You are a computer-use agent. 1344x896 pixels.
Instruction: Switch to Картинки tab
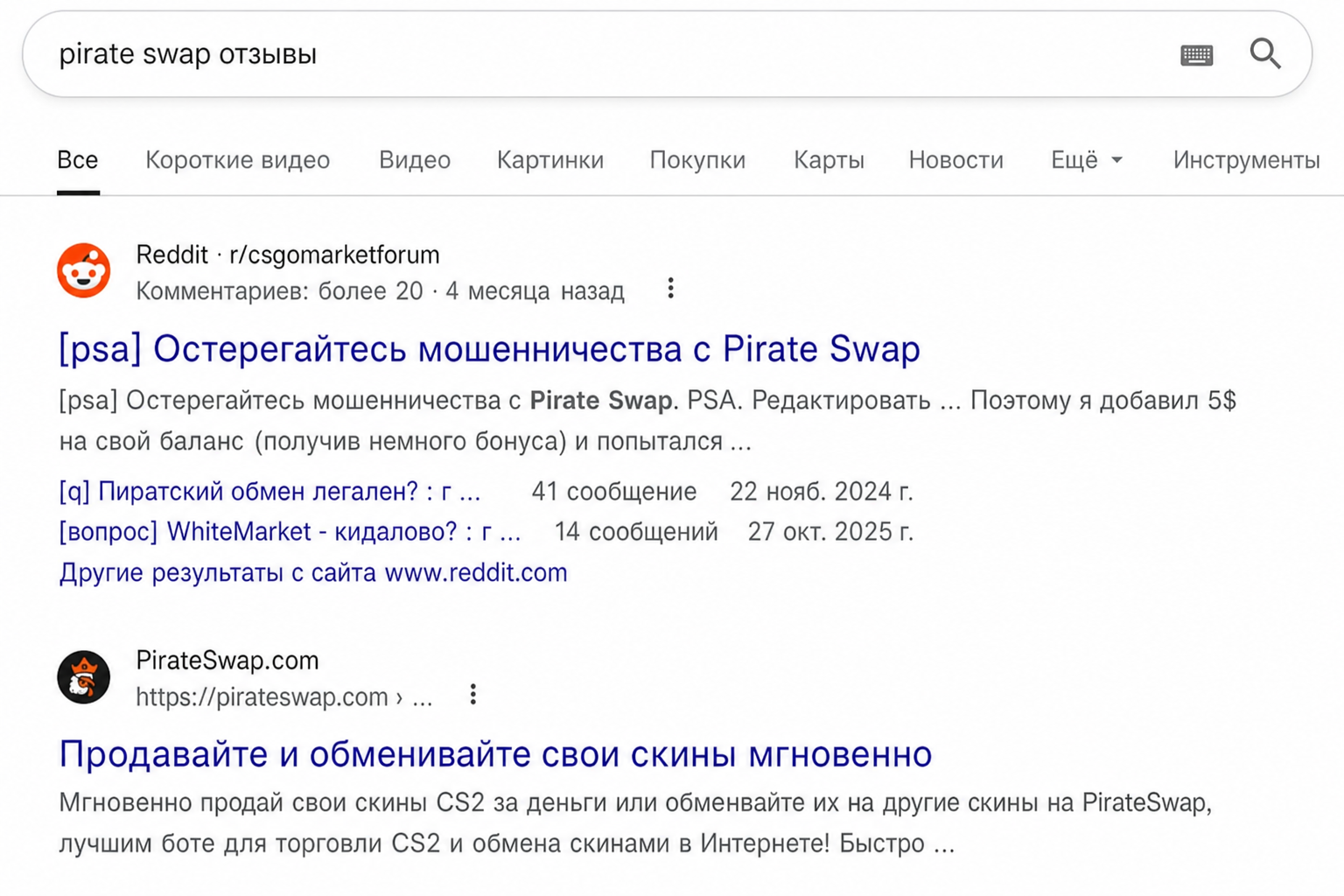point(550,160)
